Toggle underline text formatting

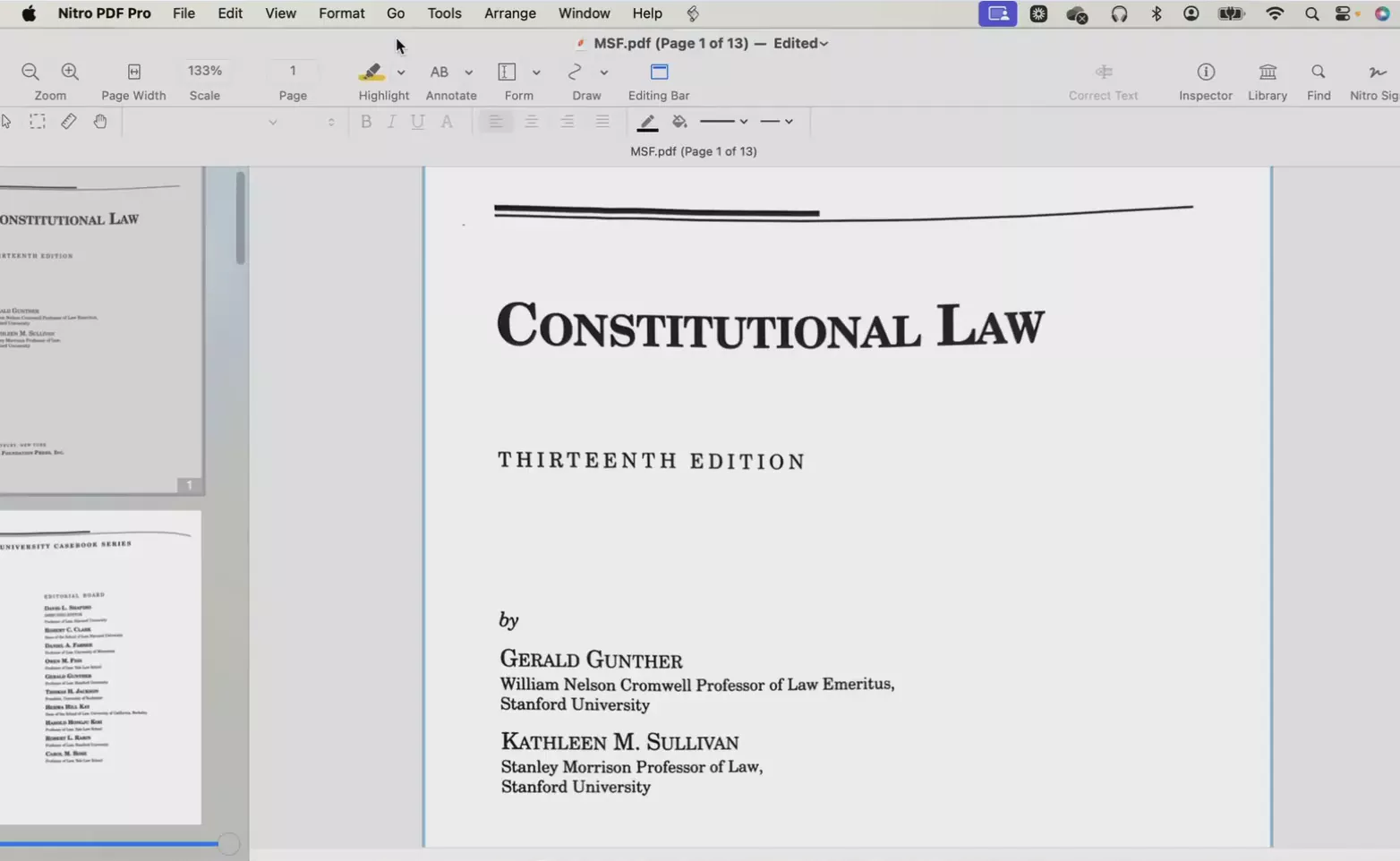point(418,122)
